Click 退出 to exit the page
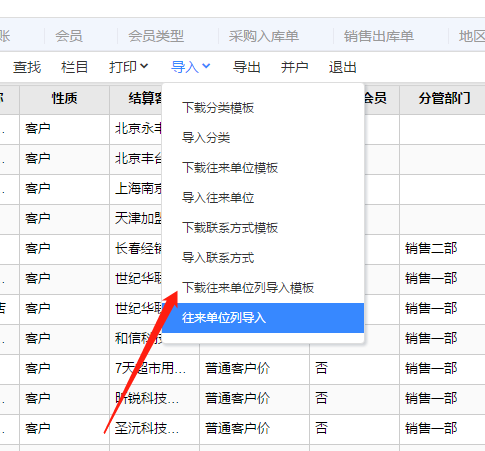 pyautogui.click(x=343, y=67)
